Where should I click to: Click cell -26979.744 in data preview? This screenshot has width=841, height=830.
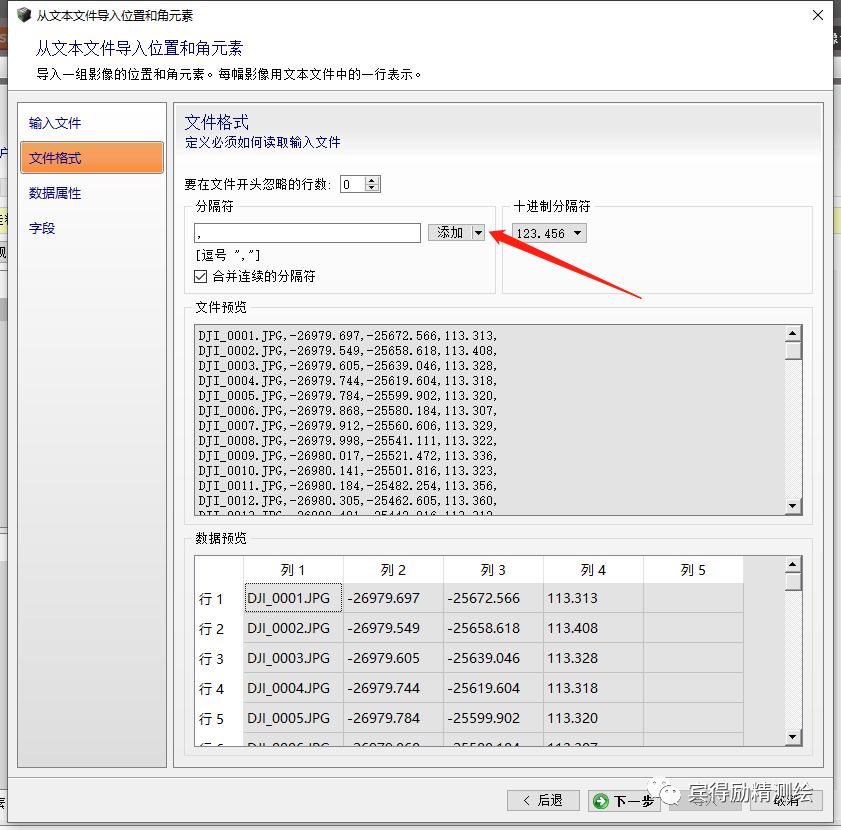click(393, 688)
